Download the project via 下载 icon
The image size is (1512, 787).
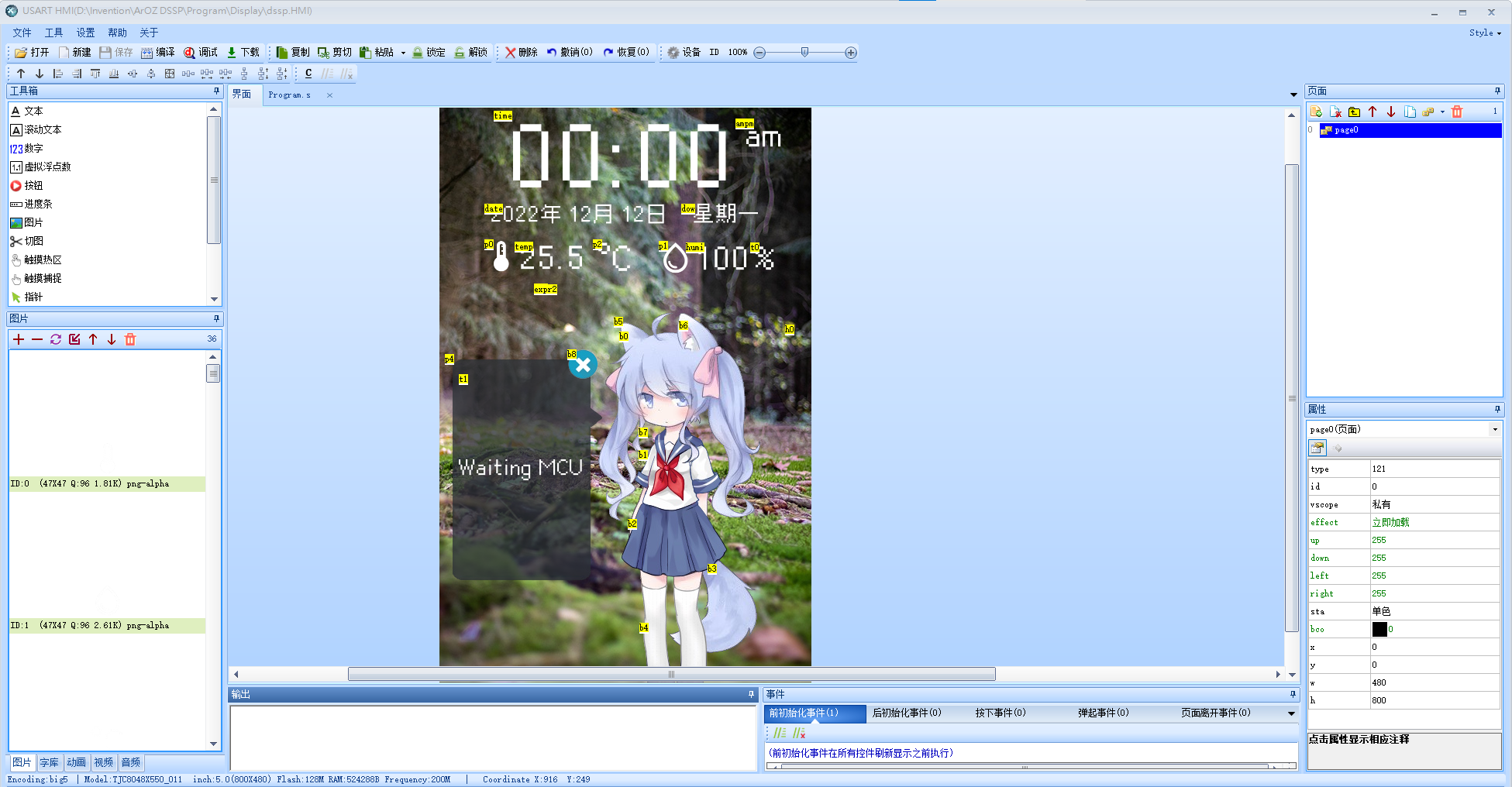tap(243, 52)
